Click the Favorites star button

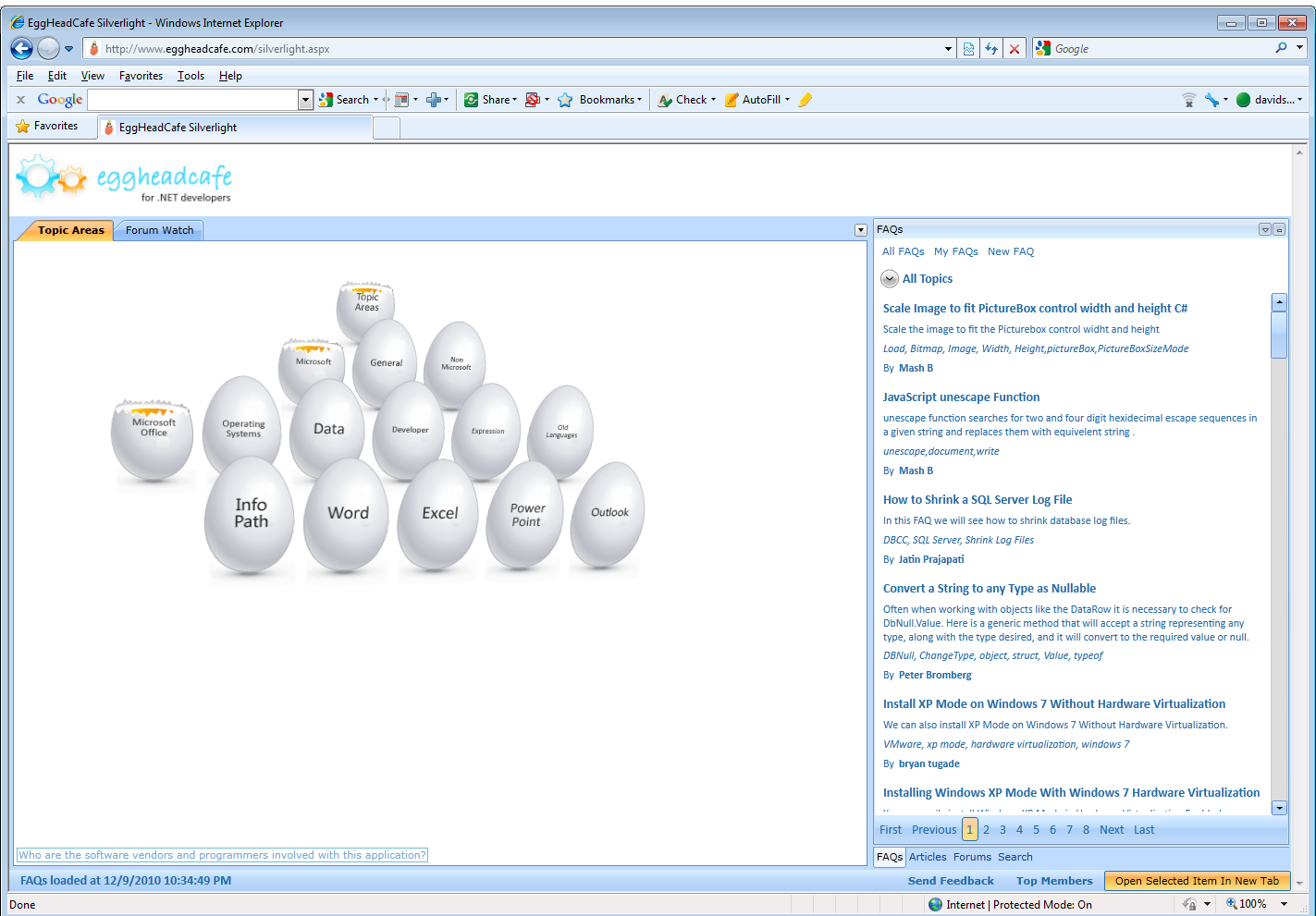47,126
